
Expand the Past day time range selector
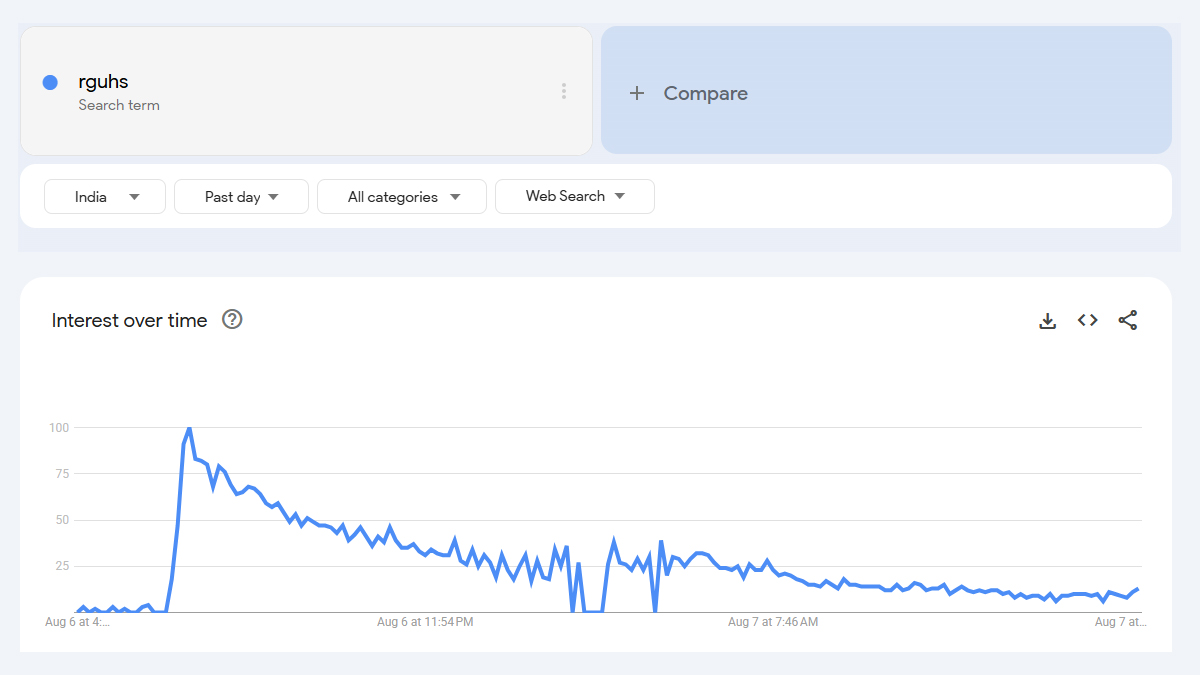pos(241,196)
